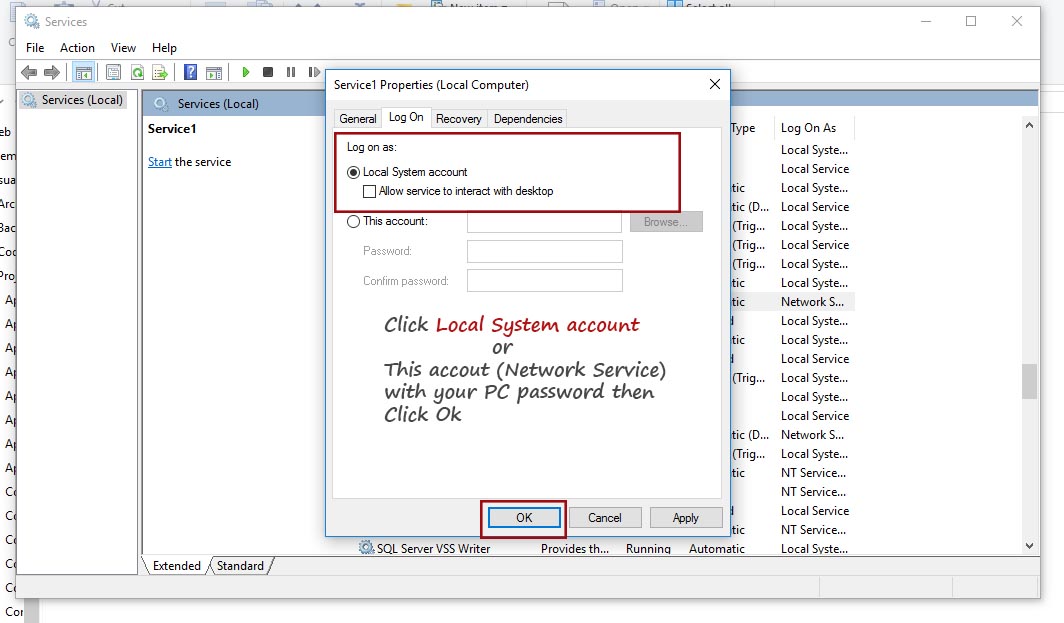Viewport: 1064px width, 623px height.
Task: Open Properties via the toolbar icon
Action: [113, 72]
